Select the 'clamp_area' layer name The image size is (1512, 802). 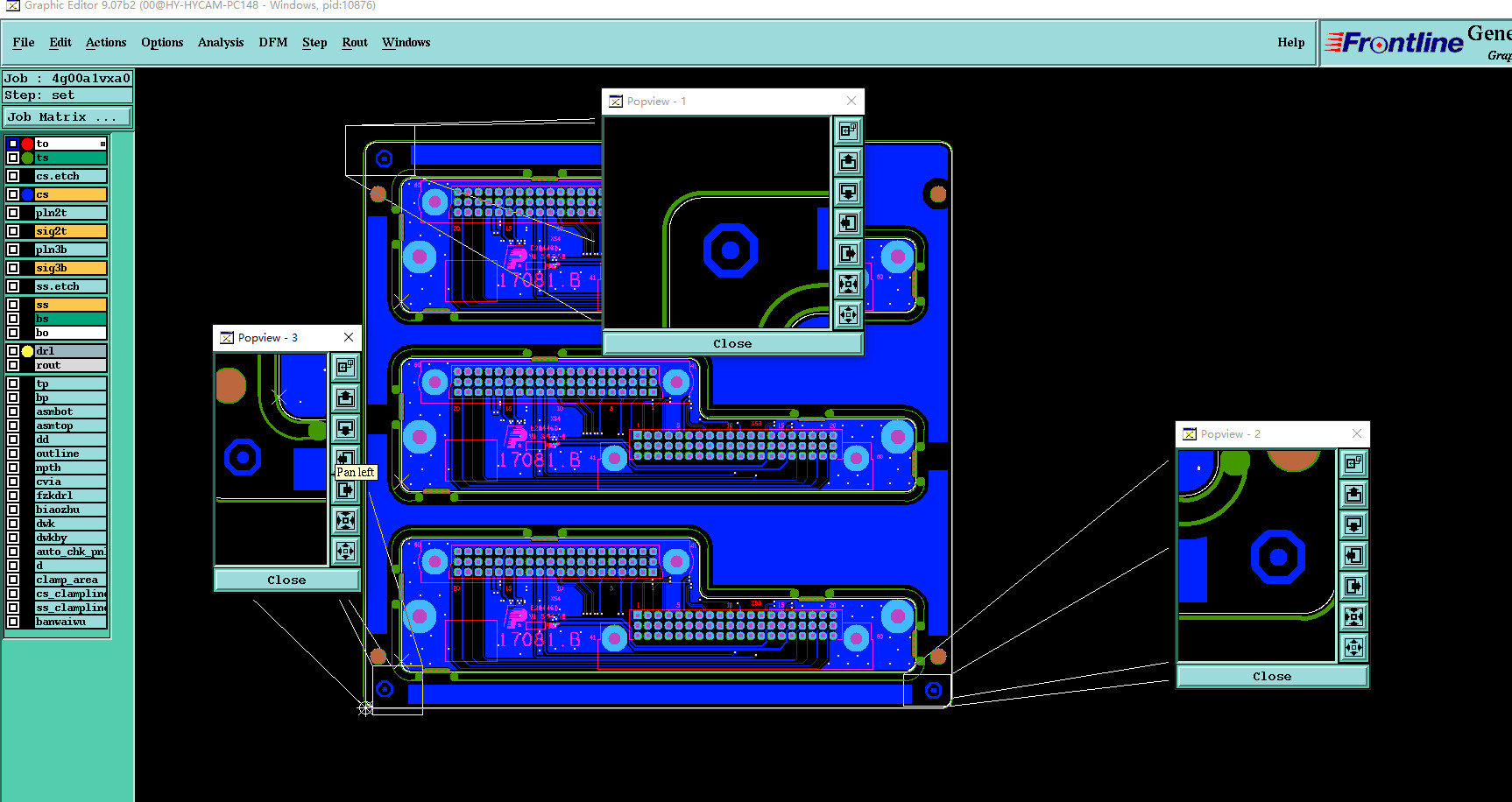pyautogui.click(x=71, y=580)
